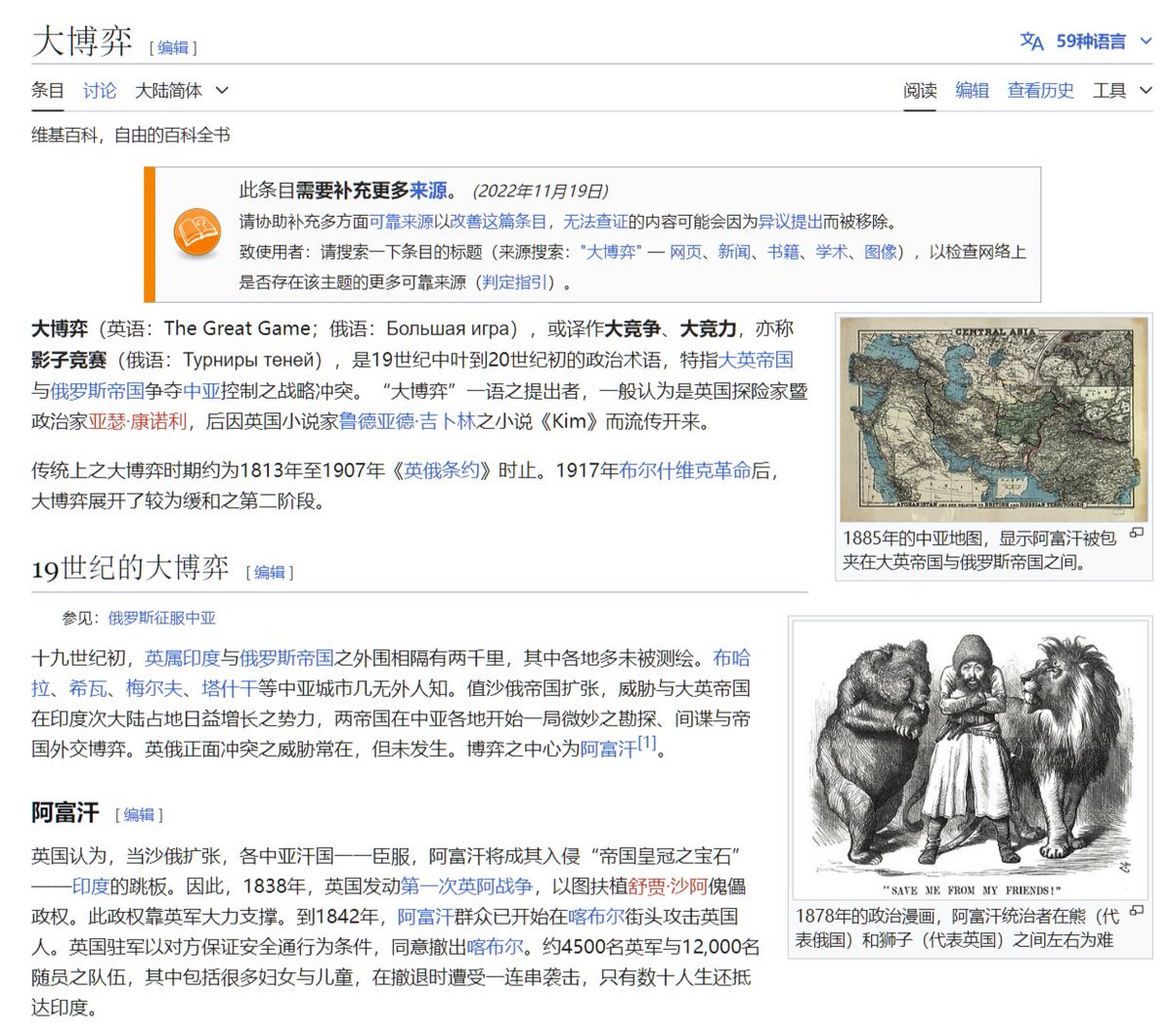1173x1036 pixels.
Task: Click the page title 大博弈
Action: pyautogui.click(x=82, y=42)
